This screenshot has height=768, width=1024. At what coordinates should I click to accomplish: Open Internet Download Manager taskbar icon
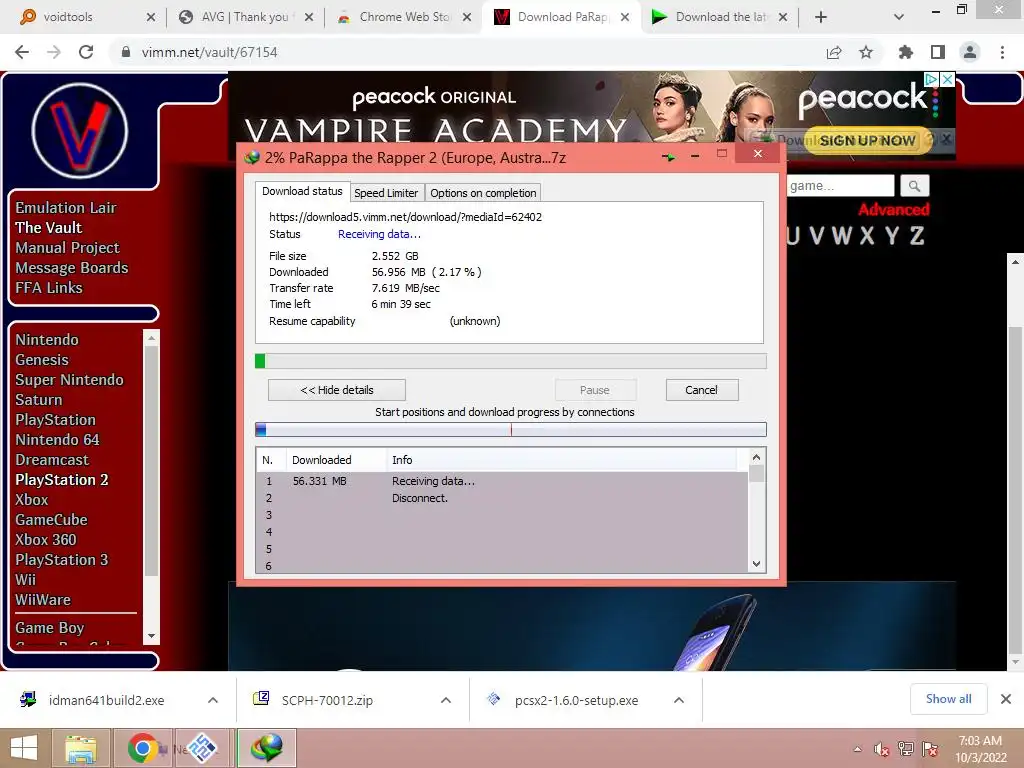267,748
